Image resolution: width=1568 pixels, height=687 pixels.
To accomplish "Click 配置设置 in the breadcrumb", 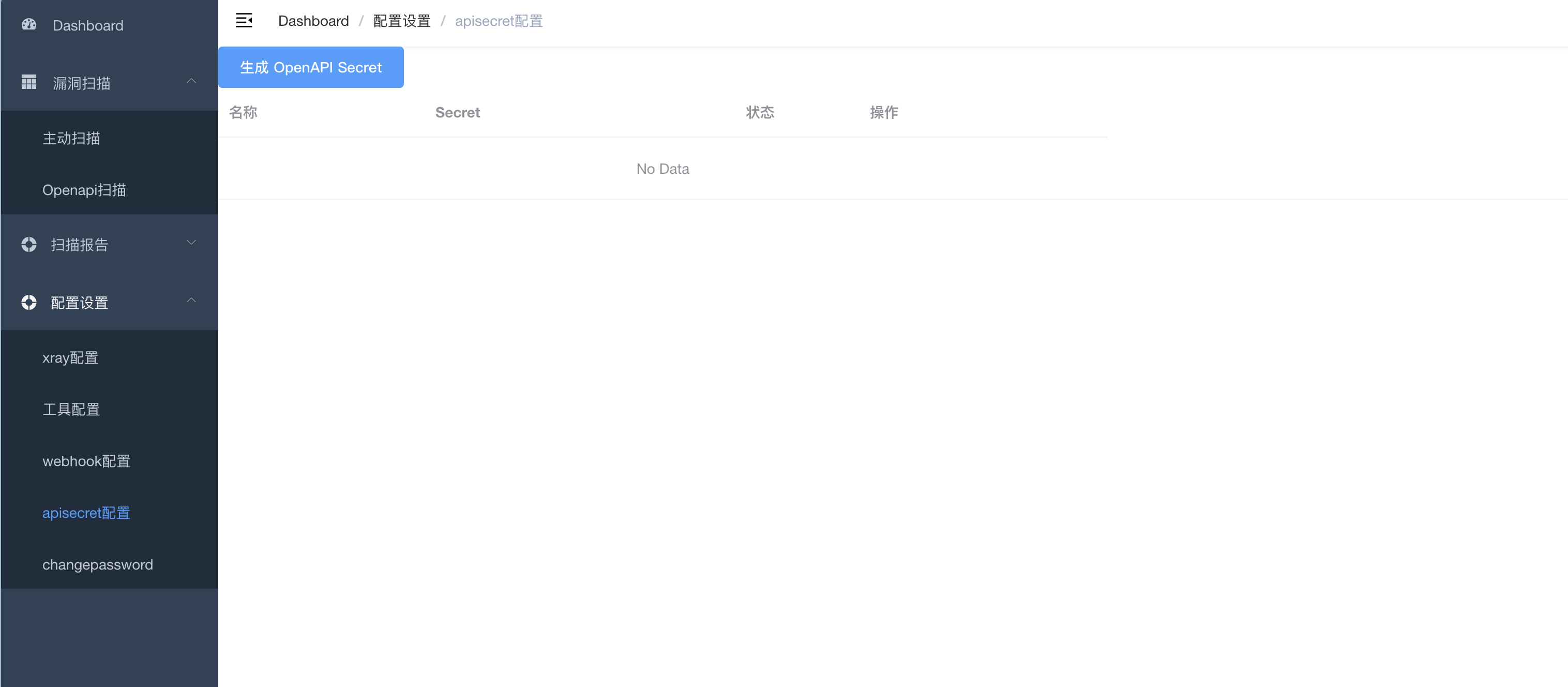I will pyautogui.click(x=402, y=21).
